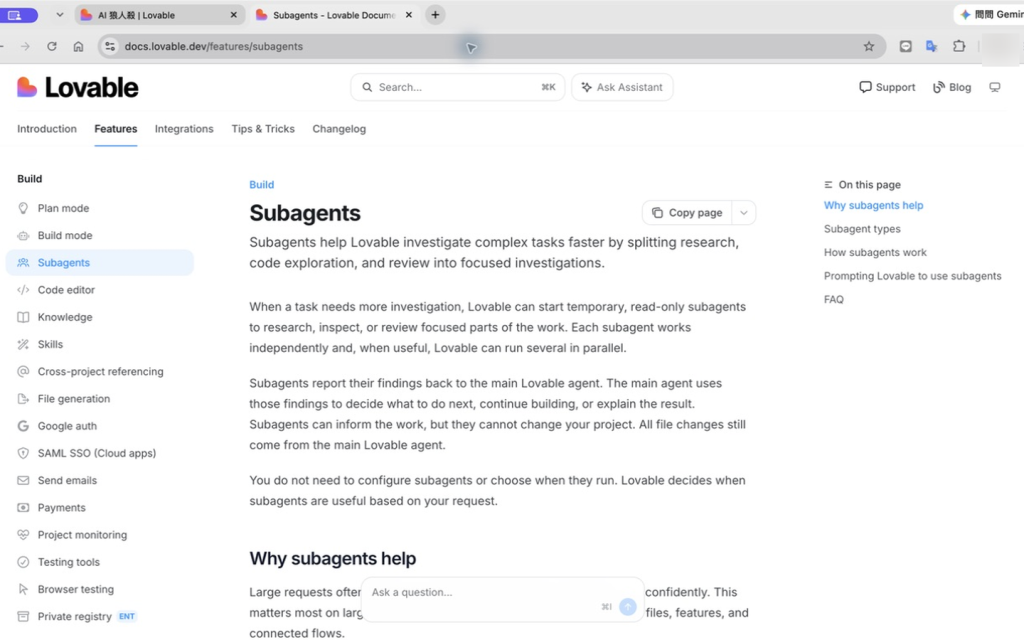Expand the Copy page dropdown arrow
Image resolution: width=1024 pixels, height=640 pixels.
click(x=743, y=213)
